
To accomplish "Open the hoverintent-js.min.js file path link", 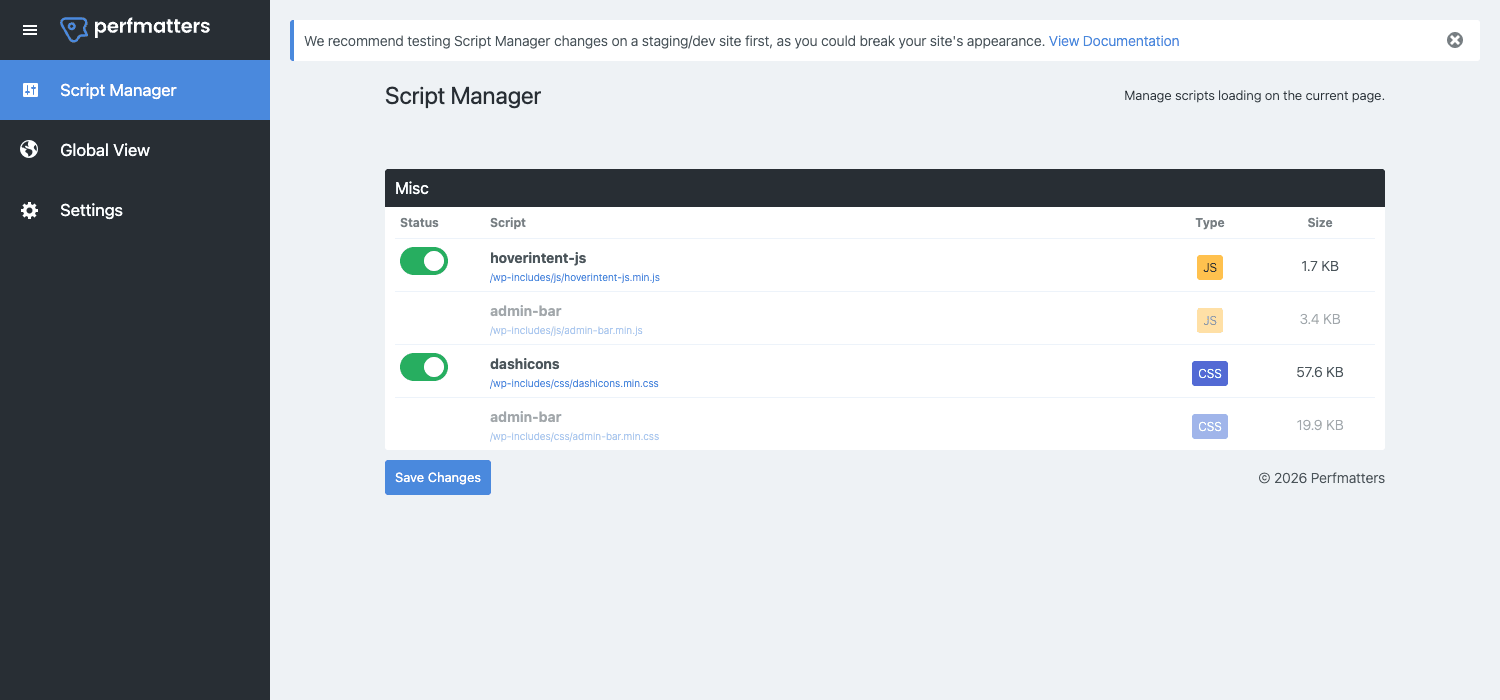I will [575, 277].
